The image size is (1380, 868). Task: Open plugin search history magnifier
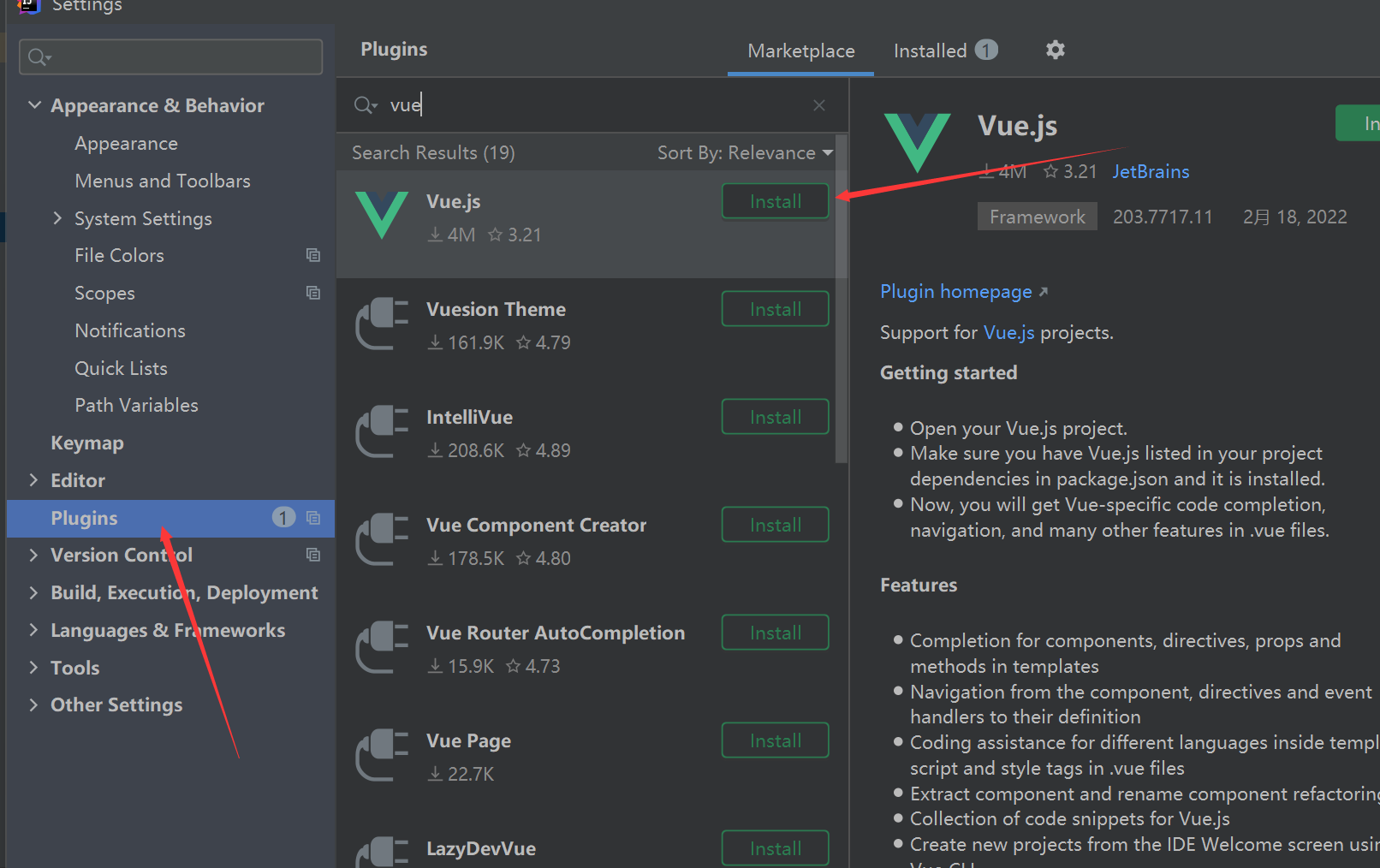(x=366, y=105)
